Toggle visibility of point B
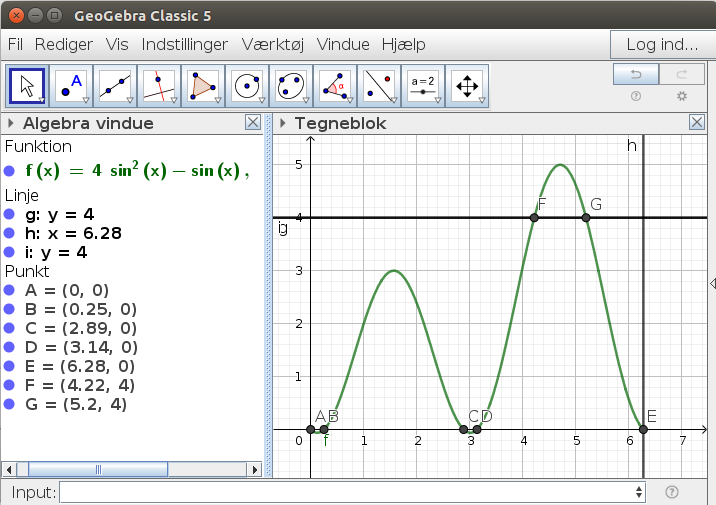 (9, 309)
